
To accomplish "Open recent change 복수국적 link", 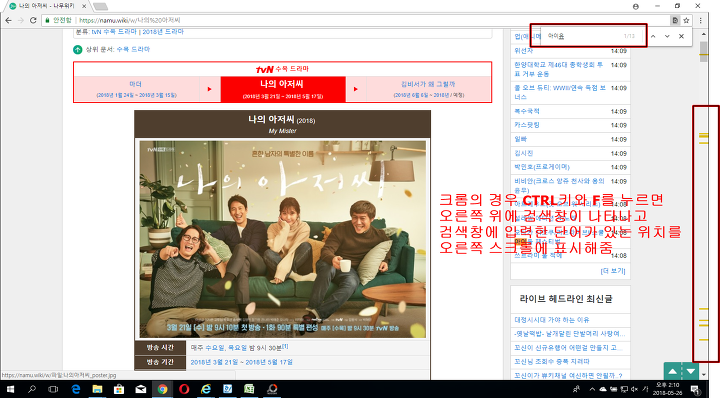I will 527,111.
